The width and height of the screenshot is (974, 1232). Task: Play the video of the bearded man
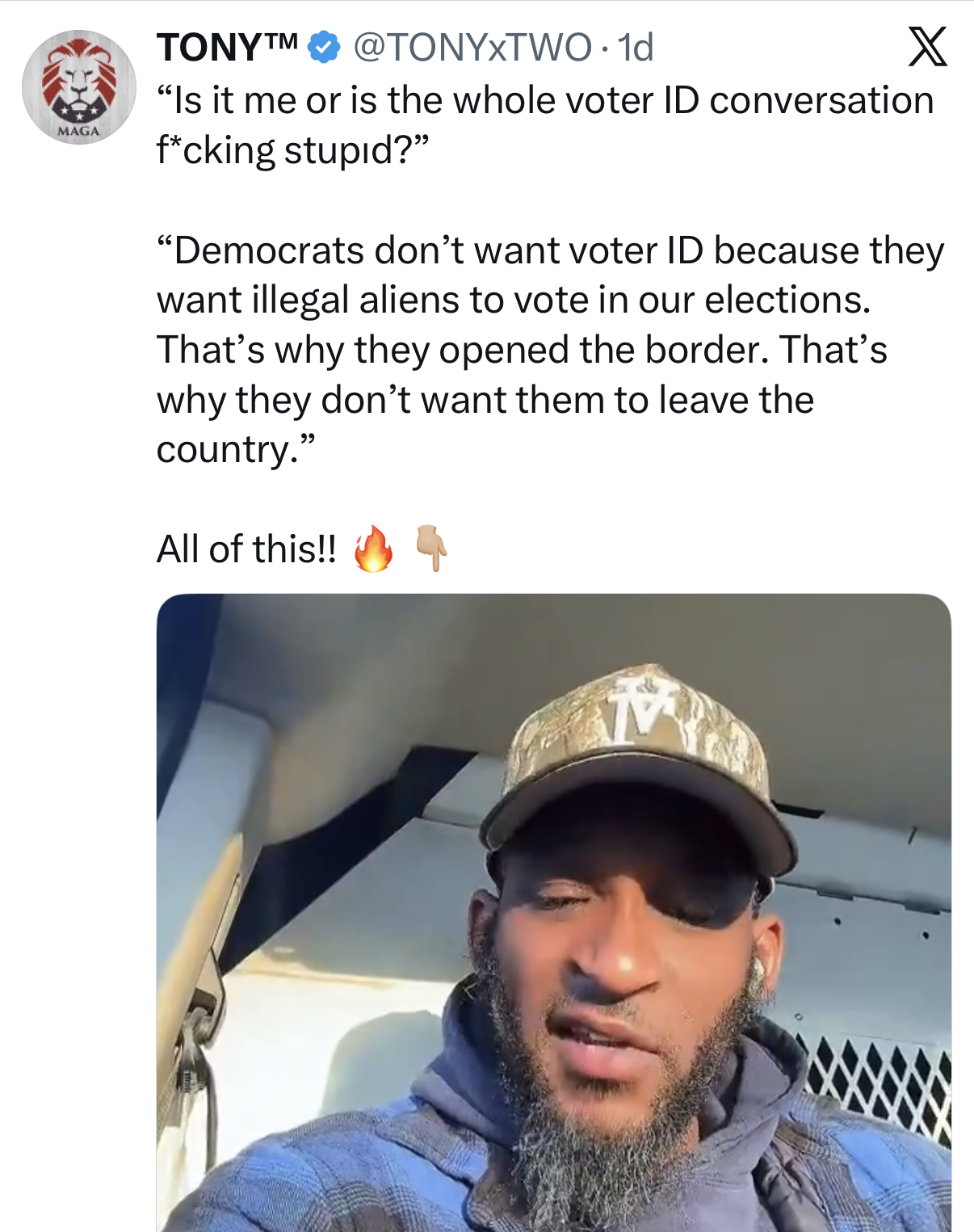(x=553, y=913)
